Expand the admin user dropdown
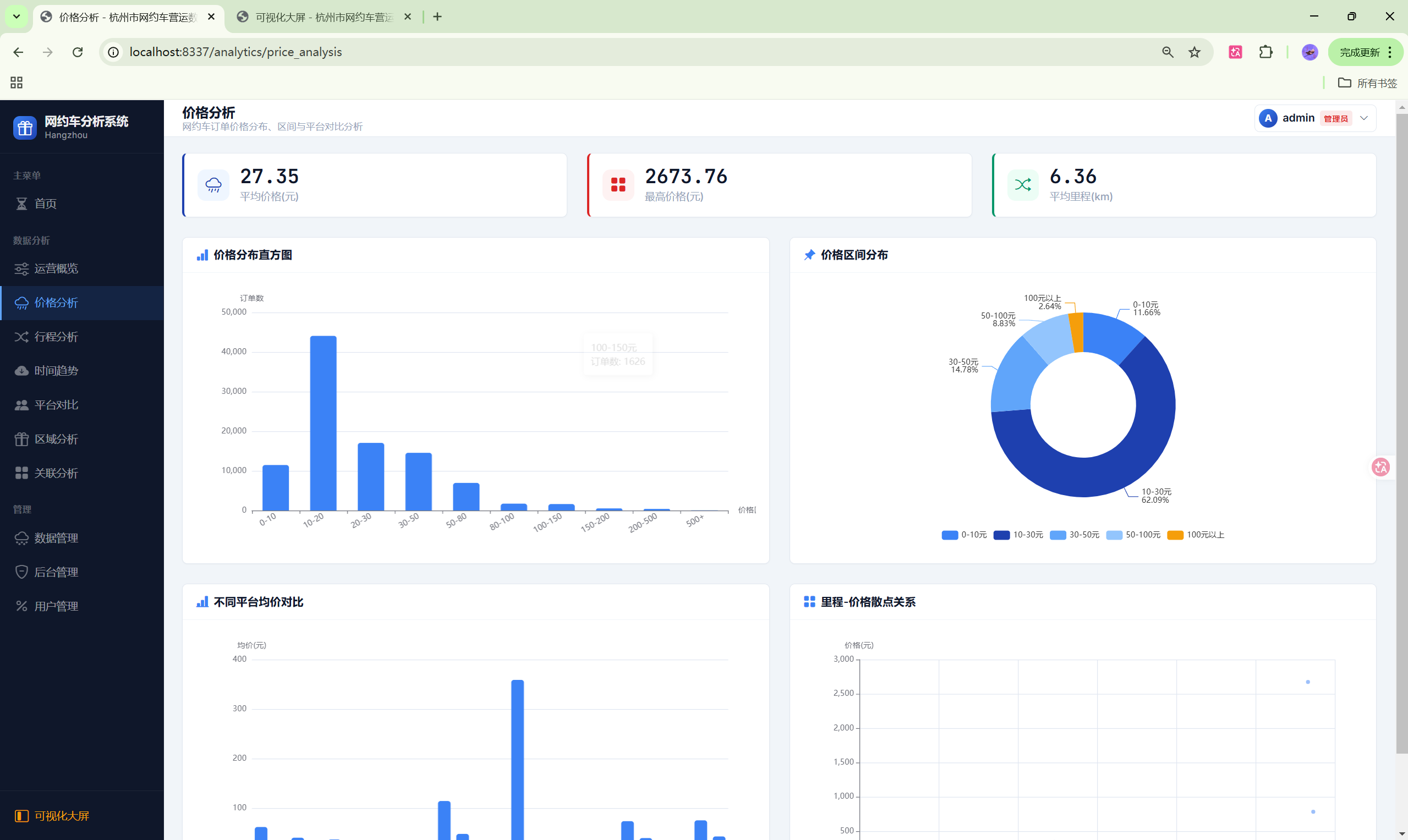The image size is (1408, 840). tap(1363, 118)
